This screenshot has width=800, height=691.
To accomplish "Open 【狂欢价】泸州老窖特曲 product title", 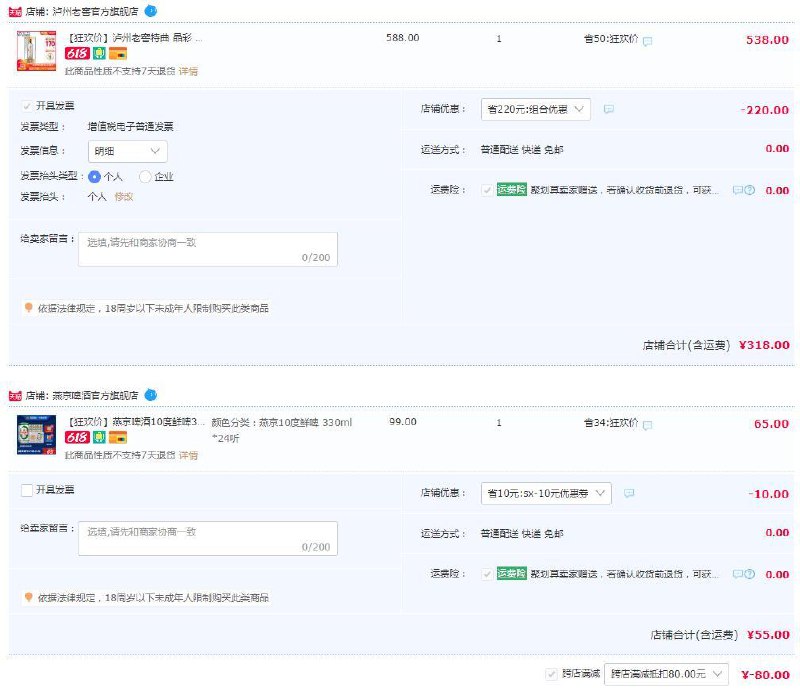I will (x=135, y=38).
